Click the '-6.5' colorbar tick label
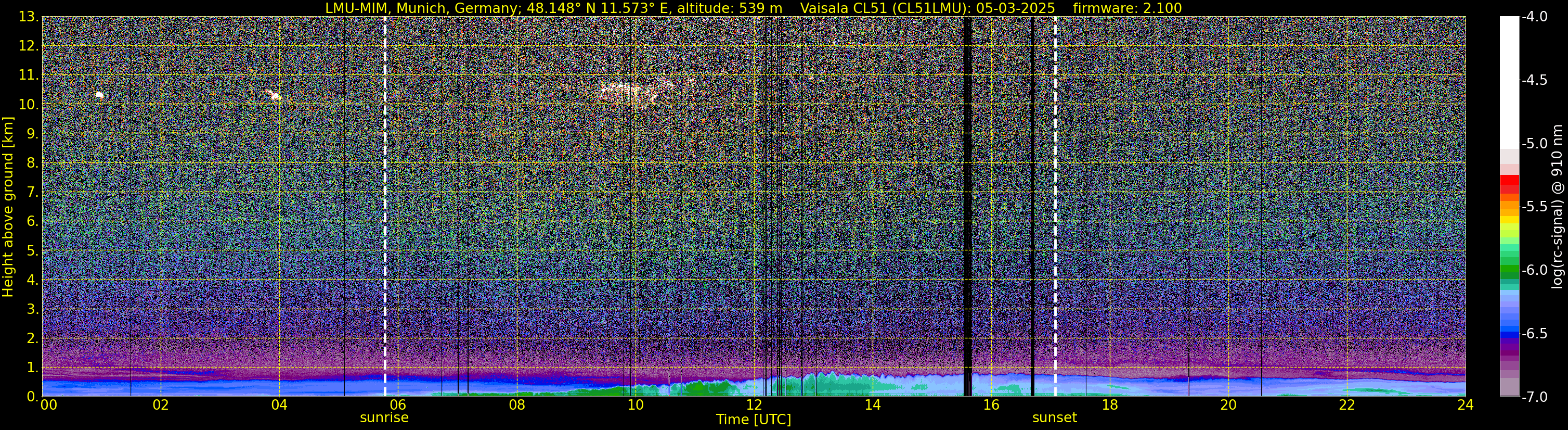 (1534, 333)
